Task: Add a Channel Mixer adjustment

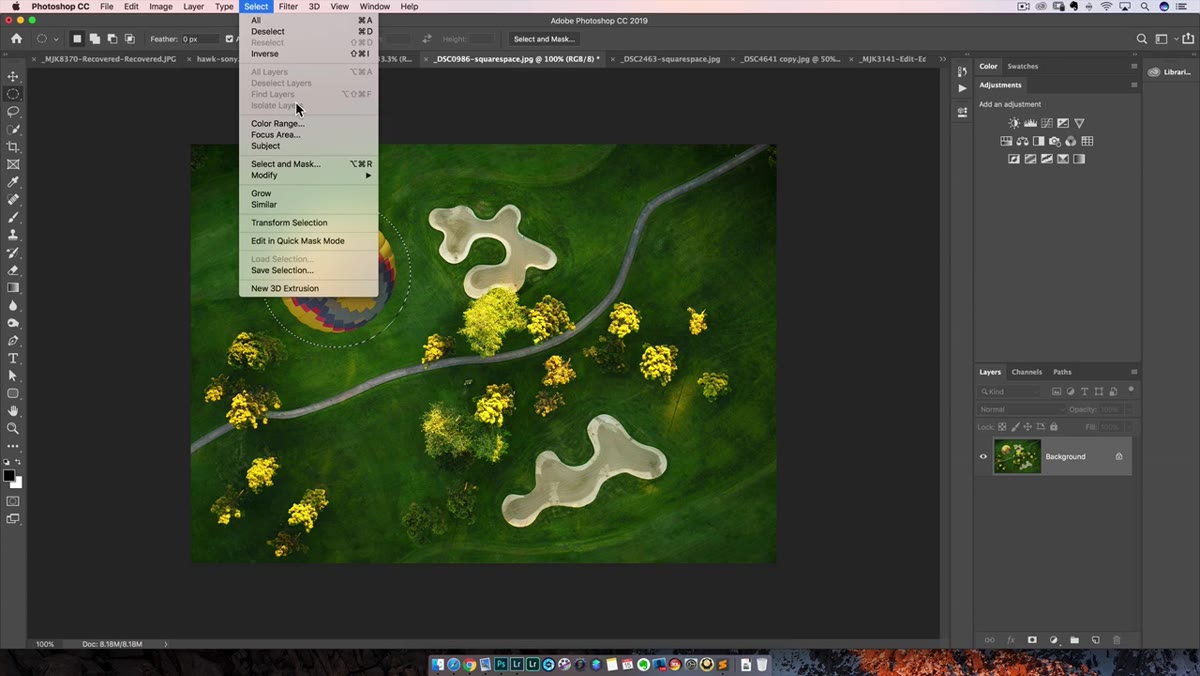Action: [1071, 141]
